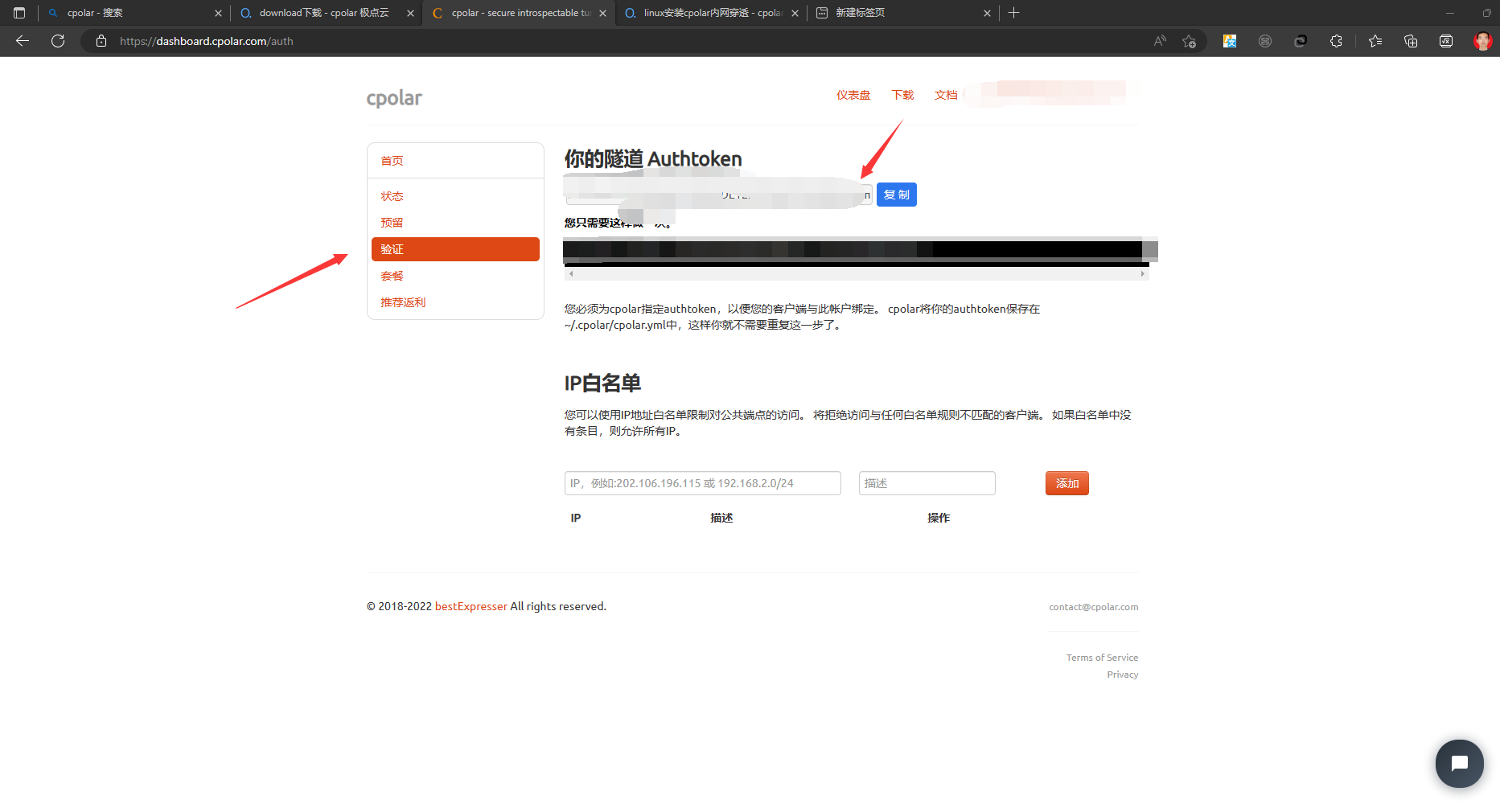This screenshot has width=1500, height=812.
Task: Open the chat support bubble
Action: [x=1459, y=763]
